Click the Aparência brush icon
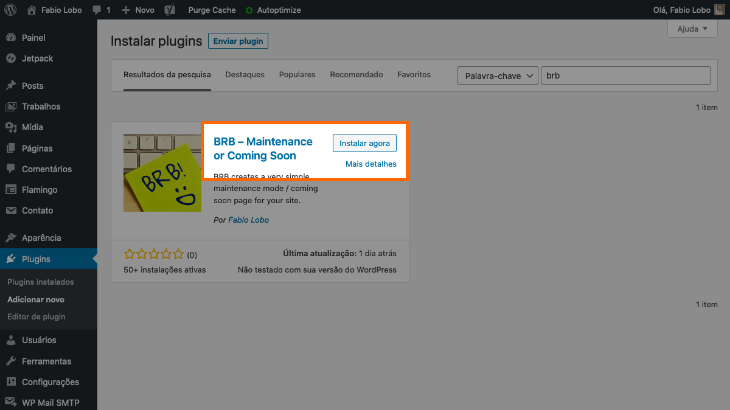The width and height of the screenshot is (730, 410). 11,238
